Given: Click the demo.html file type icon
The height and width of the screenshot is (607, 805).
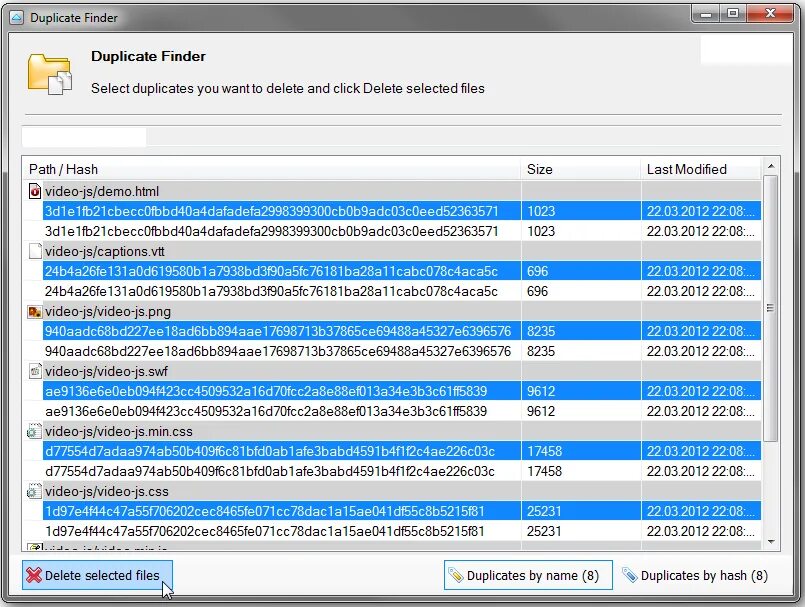Looking at the screenshot, I should pyautogui.click(x=34, y=192).
